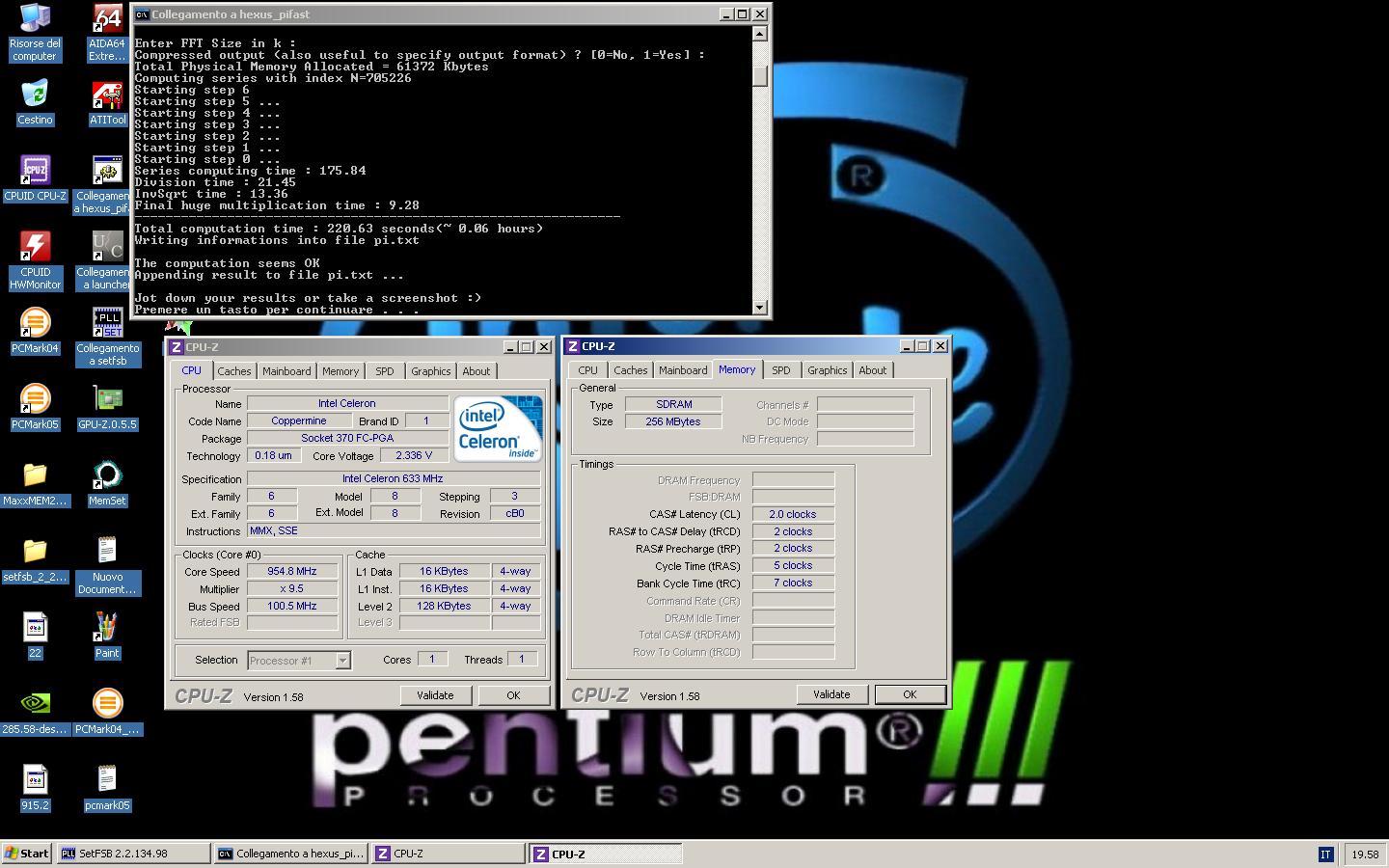Click the Memory Type SDRAM value
Image resolution: width=1389 pixels, height=868 pixels.
coord(673,404)
